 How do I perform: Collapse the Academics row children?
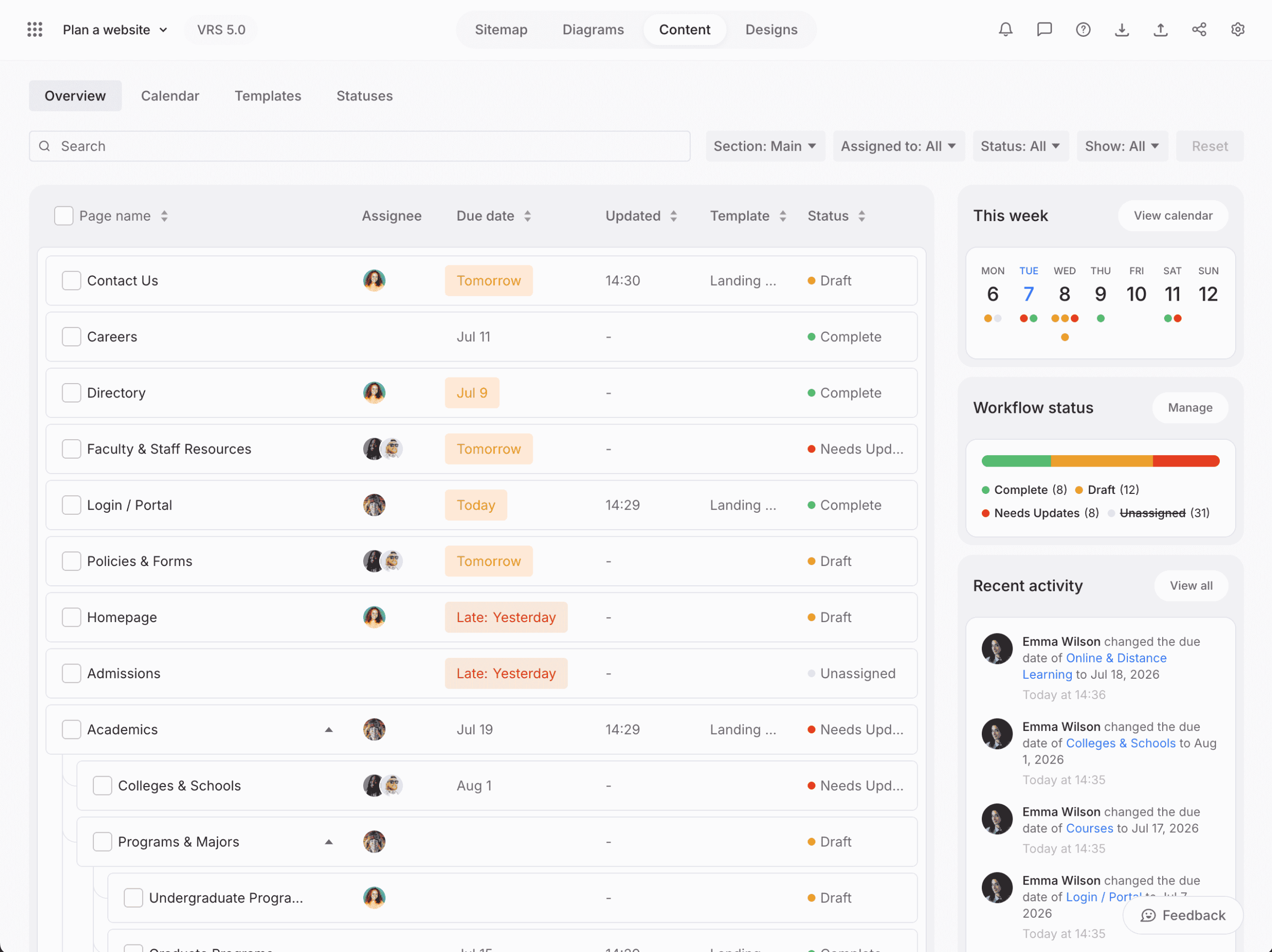[328, 729]
